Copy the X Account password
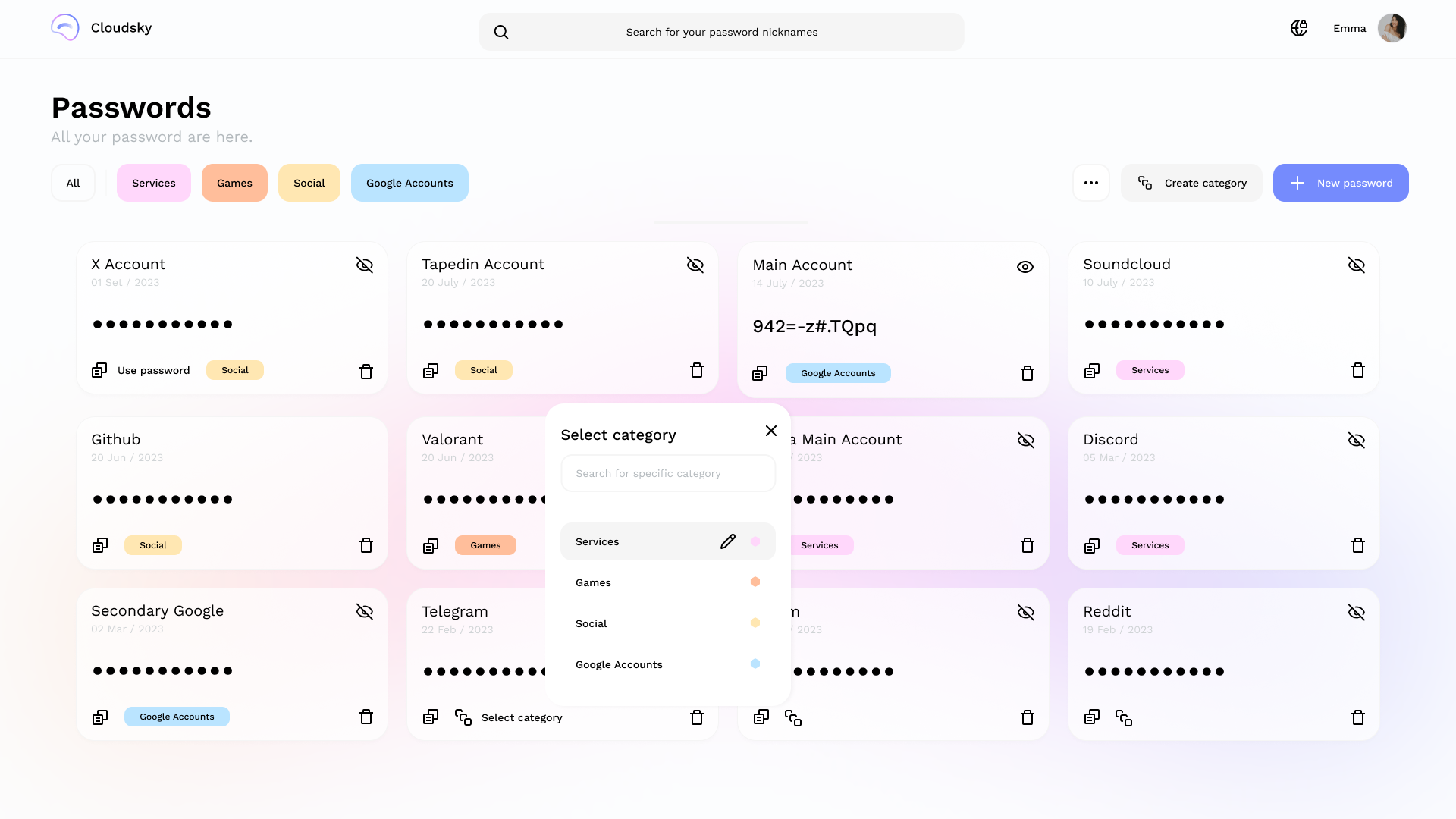 [99, 370]
